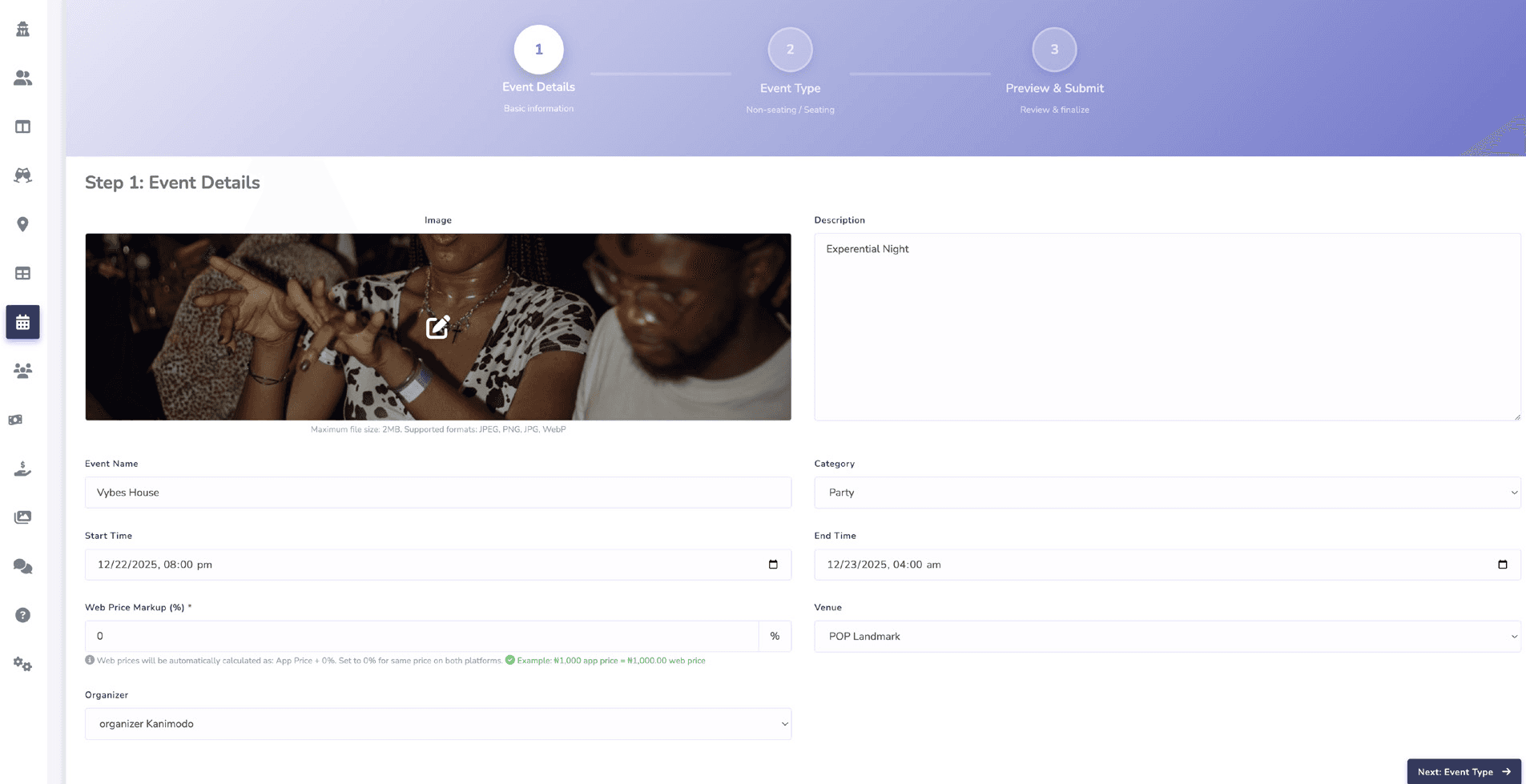Screen dimensions: 1526x784
Task: Click the Web Price Markup input
Action: pyautogui.click(x=422, y=636)
